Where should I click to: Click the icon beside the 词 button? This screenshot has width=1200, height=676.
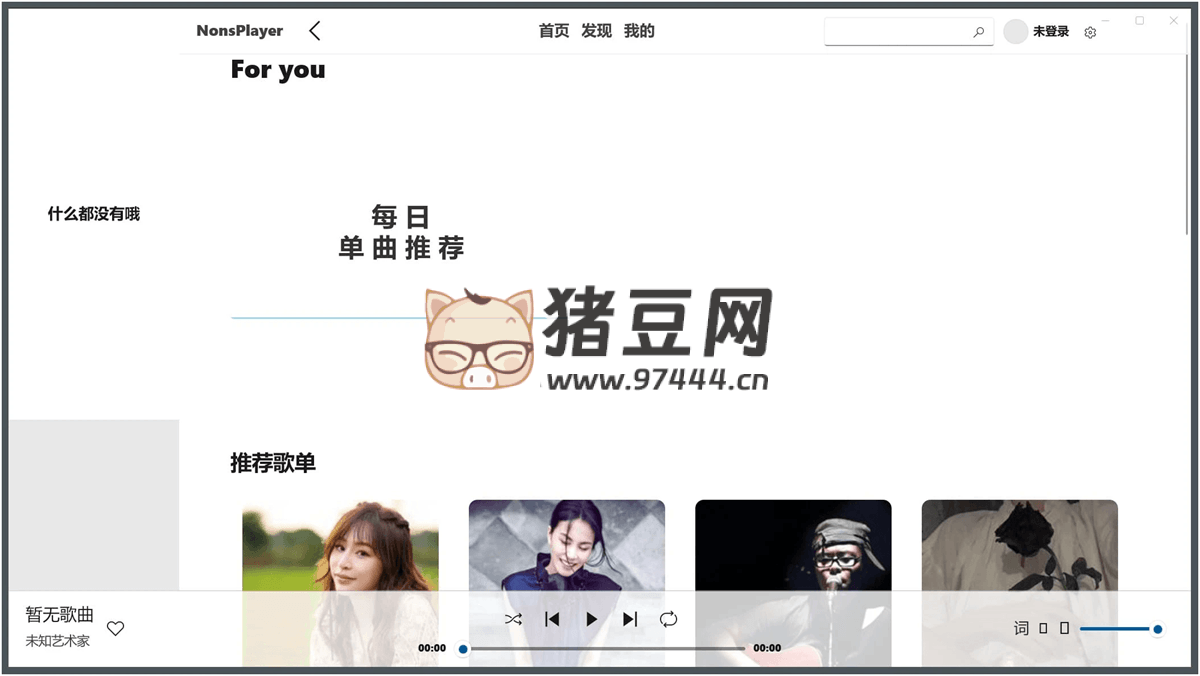[1043, 628]
